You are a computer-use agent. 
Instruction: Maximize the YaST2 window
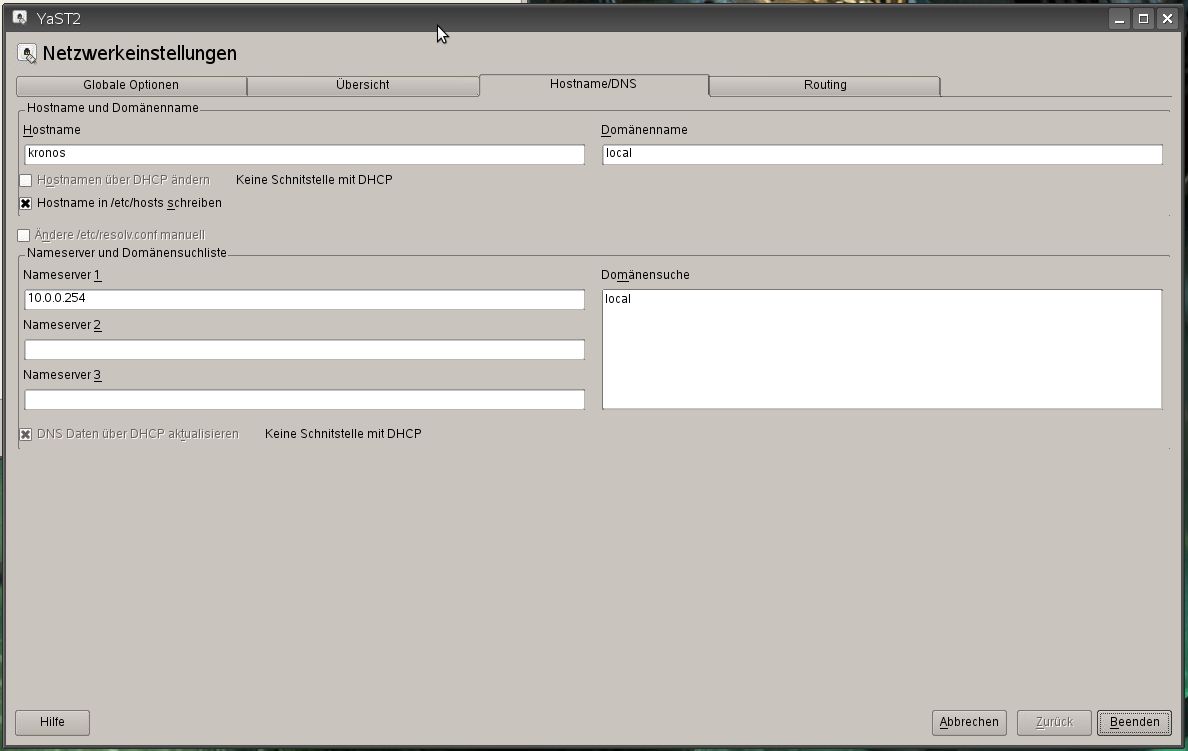(1144, 19)
